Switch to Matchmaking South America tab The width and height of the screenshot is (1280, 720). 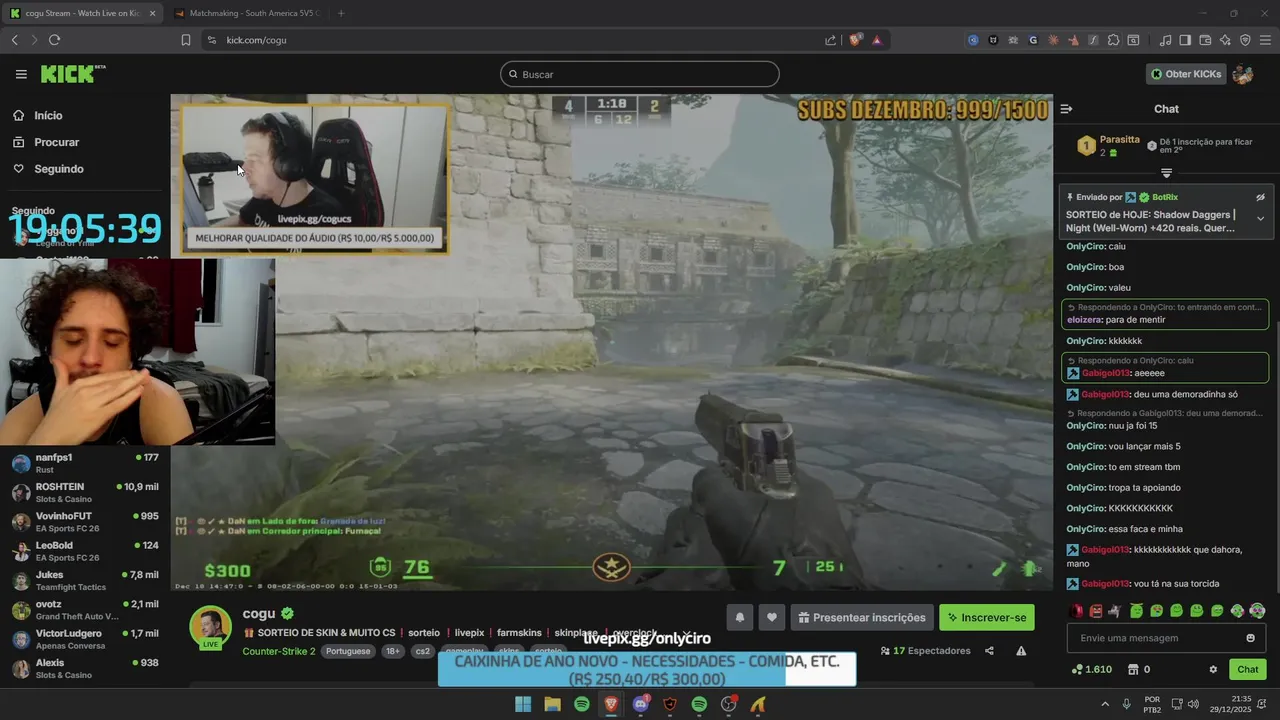tap(245, 13)
